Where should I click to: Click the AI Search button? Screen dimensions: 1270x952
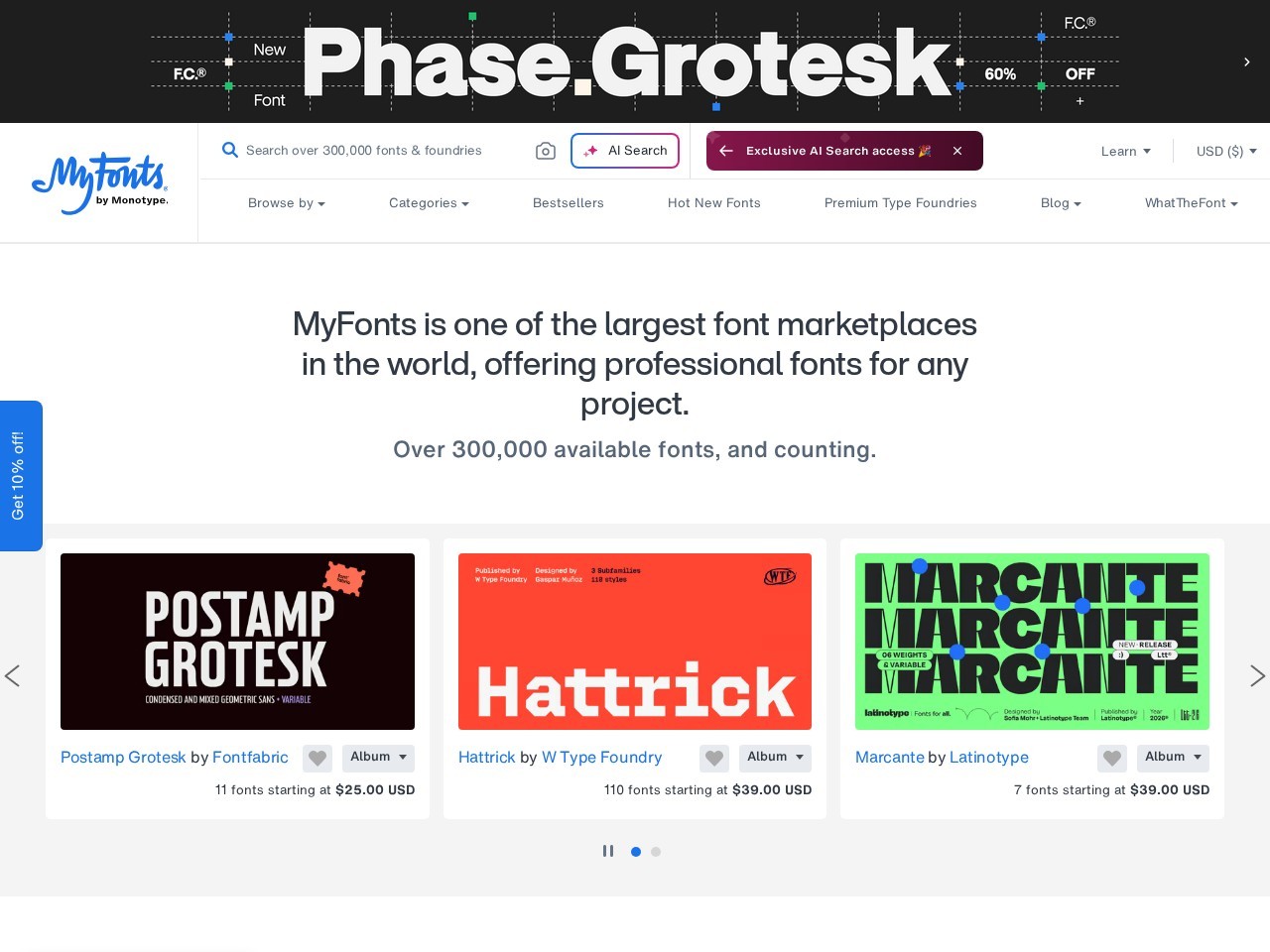625,151
